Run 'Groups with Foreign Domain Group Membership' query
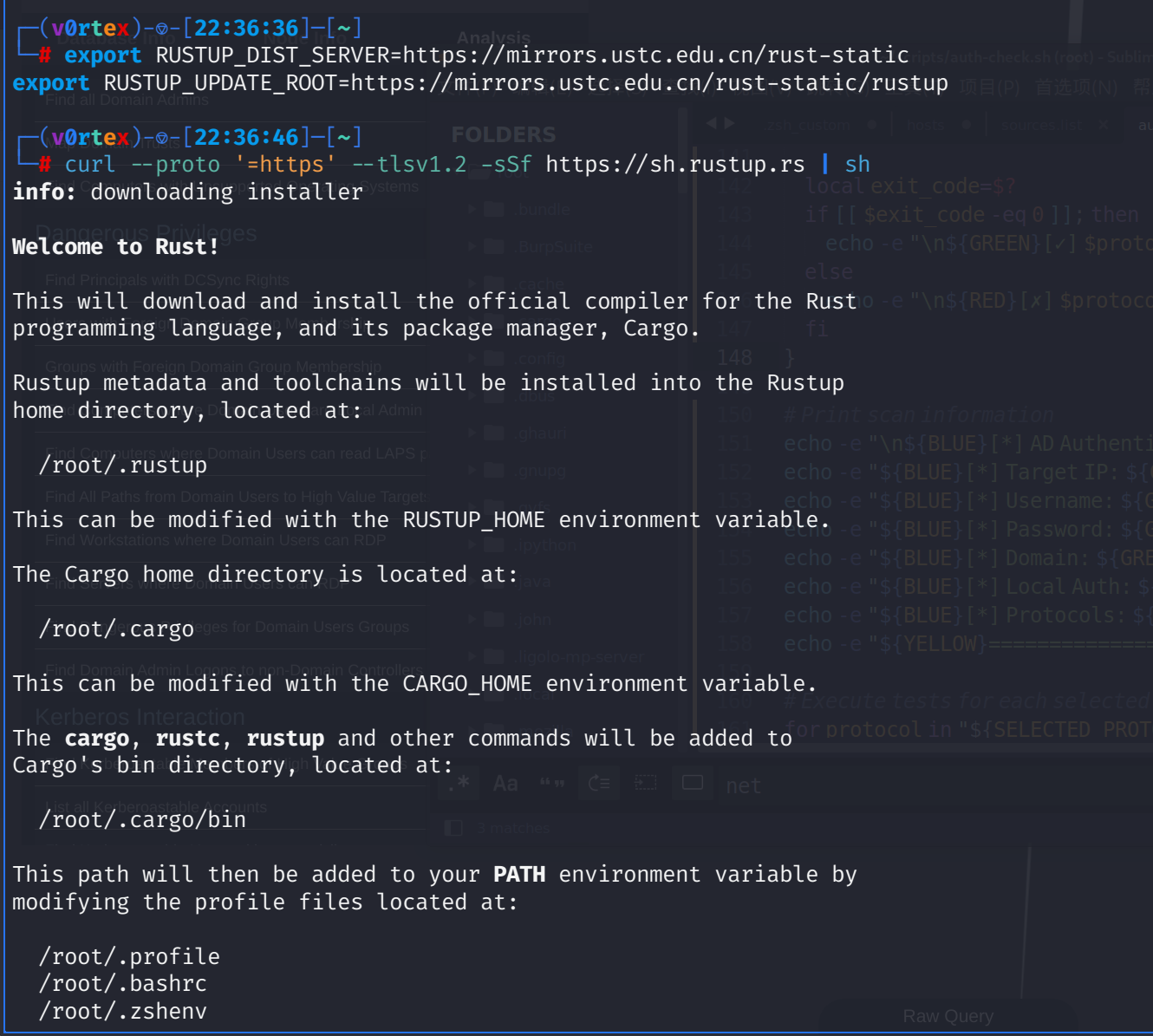Screen dimensions: 1153x1036 [213, 367]
